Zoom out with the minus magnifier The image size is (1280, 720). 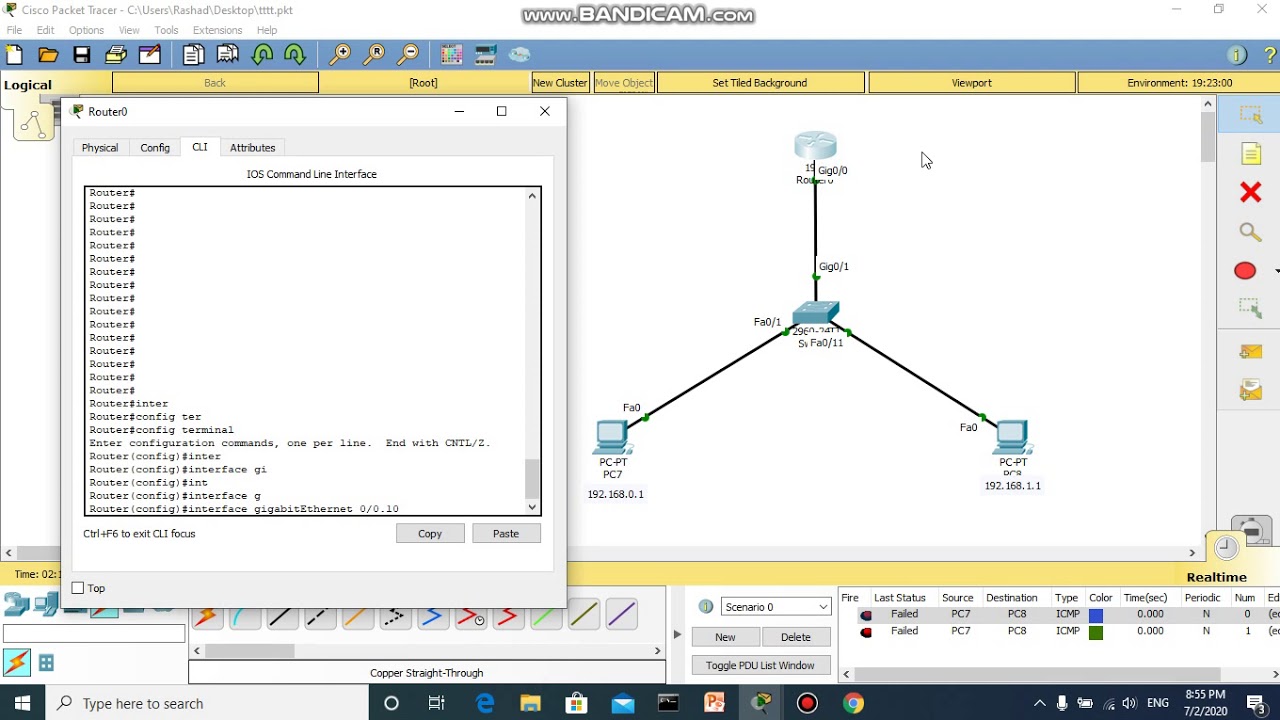(x=408, y=55)
